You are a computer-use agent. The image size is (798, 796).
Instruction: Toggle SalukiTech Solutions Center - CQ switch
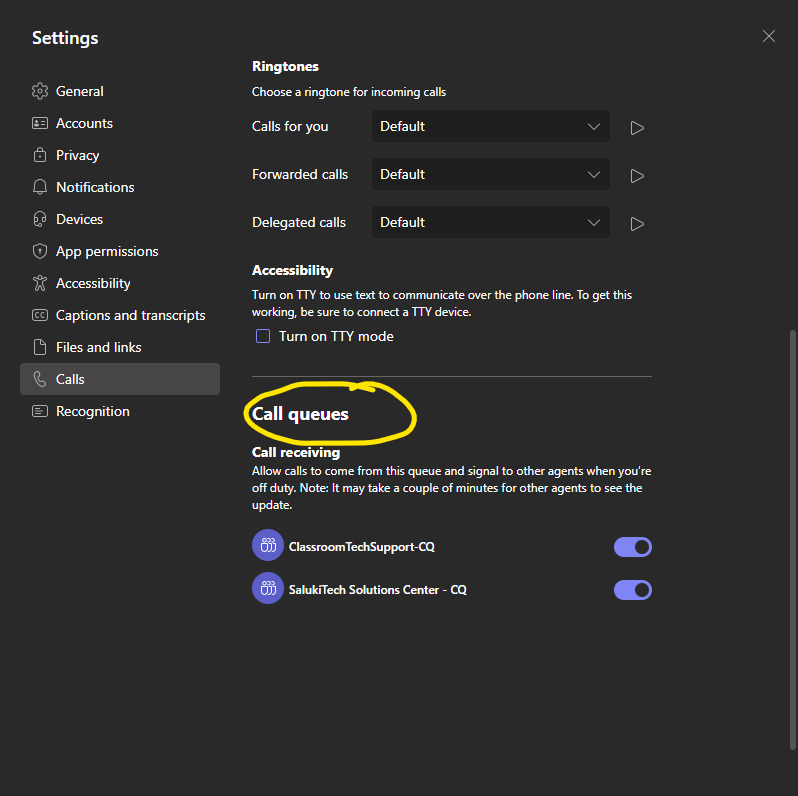[x=633, y=590]
